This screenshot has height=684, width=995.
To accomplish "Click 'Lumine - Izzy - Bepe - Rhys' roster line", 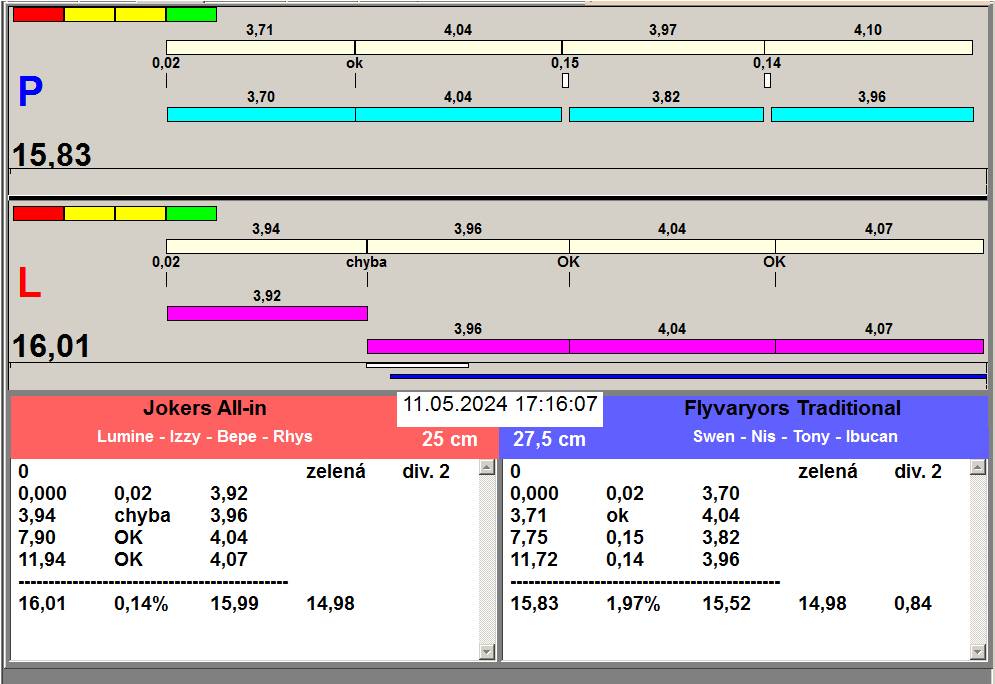I will [x=204, y=437].
